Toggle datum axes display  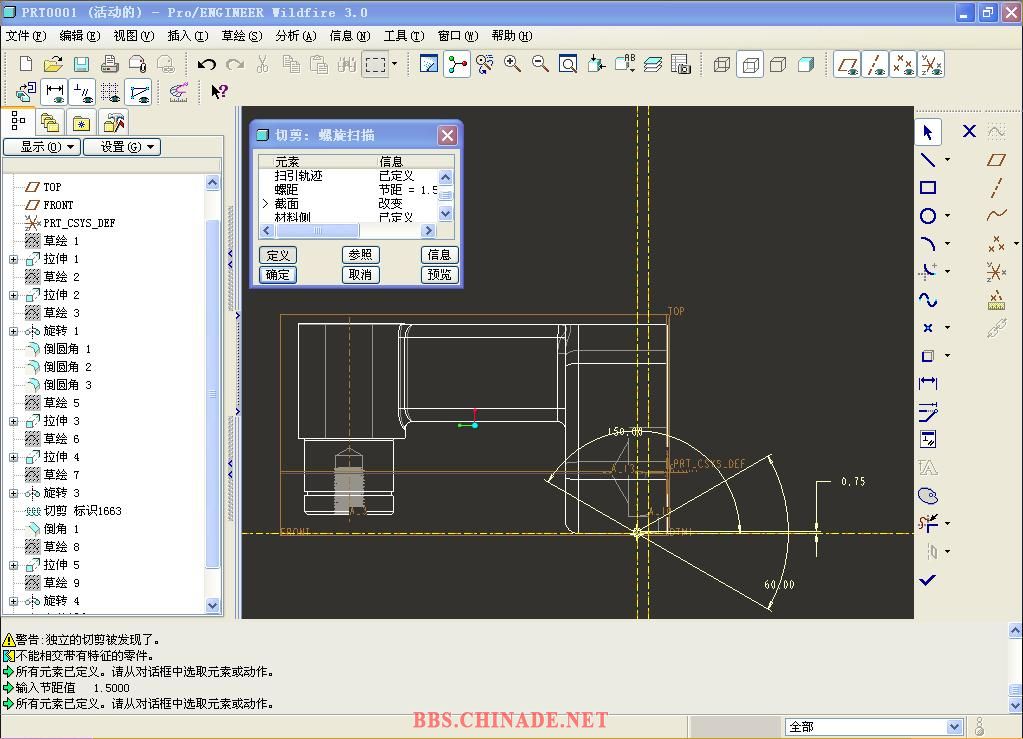(x=875, y=65)
